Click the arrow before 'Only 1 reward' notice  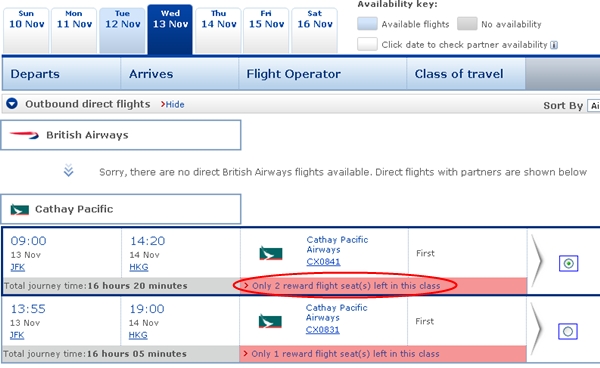point(245,353)
